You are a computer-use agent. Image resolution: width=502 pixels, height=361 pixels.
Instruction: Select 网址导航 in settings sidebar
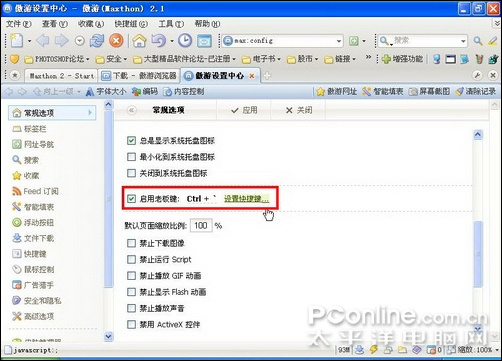[x=33, y=144]
